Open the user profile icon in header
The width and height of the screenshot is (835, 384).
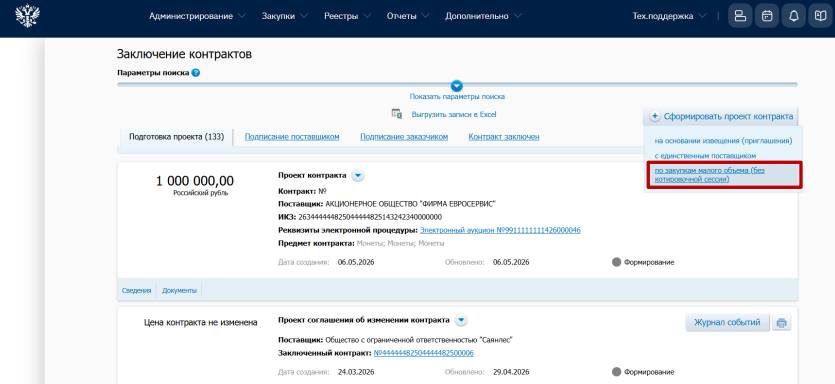[740, 16]
